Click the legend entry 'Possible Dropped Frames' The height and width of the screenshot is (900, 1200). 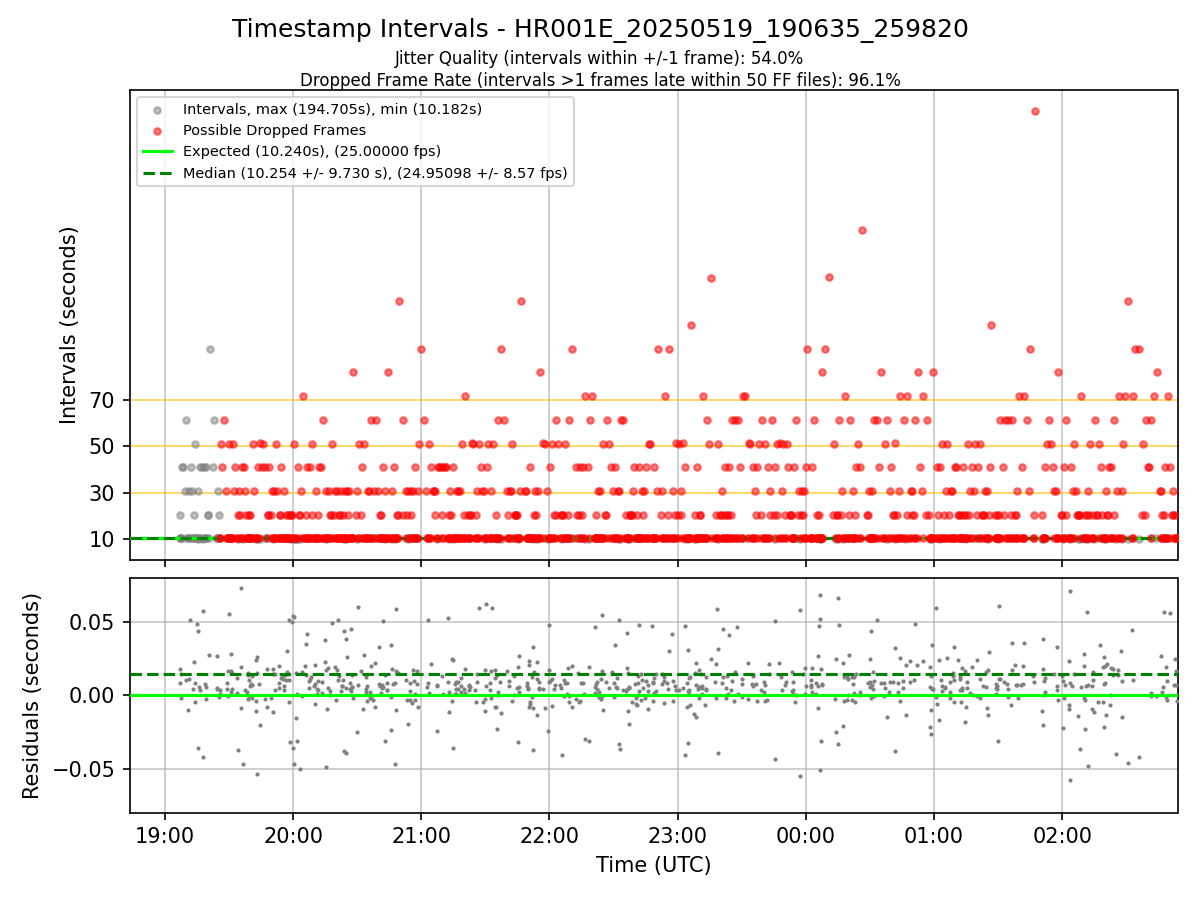(274, 130)
